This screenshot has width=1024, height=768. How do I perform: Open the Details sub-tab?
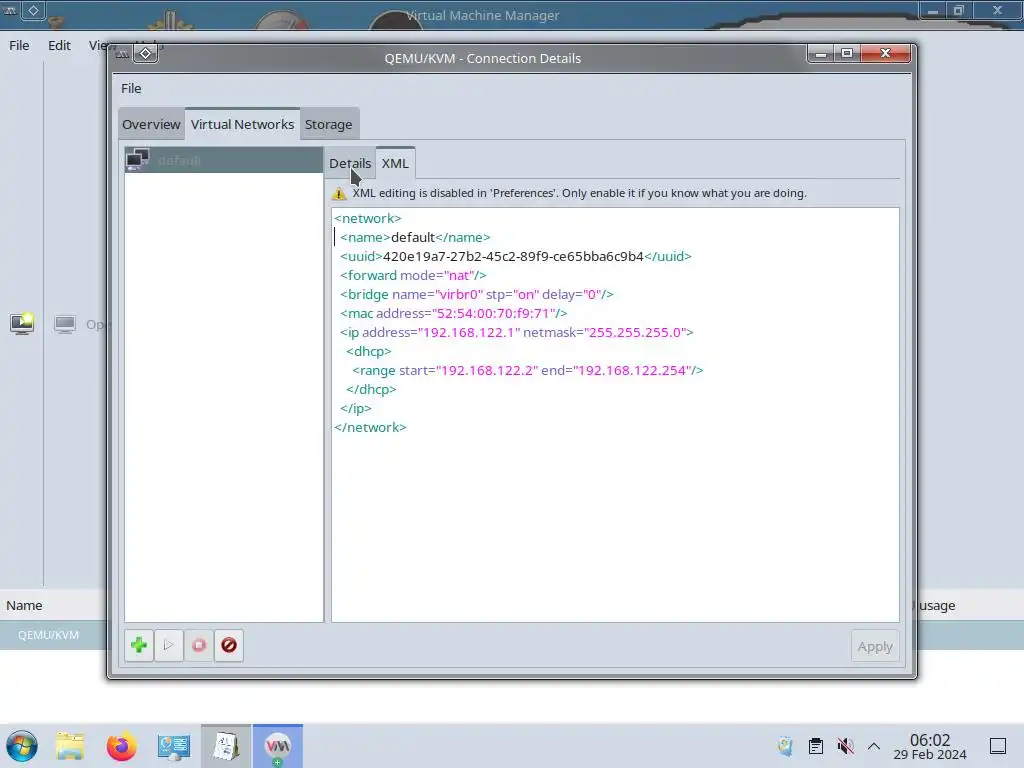(350, 163)
